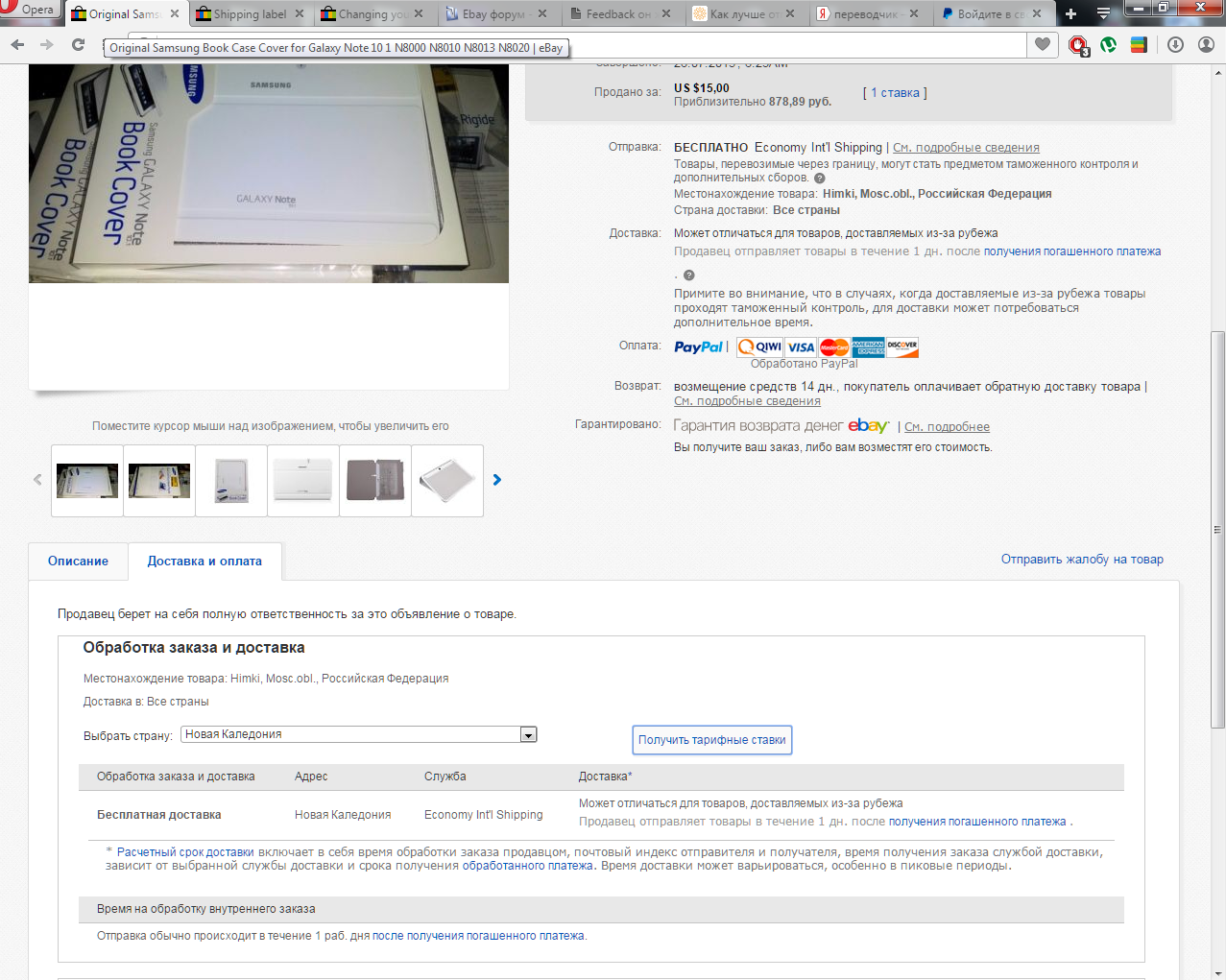The height and width of the screenshot is (980, 1226).
Task: Go forward with the forward arrow
Action: click(47, 45)
